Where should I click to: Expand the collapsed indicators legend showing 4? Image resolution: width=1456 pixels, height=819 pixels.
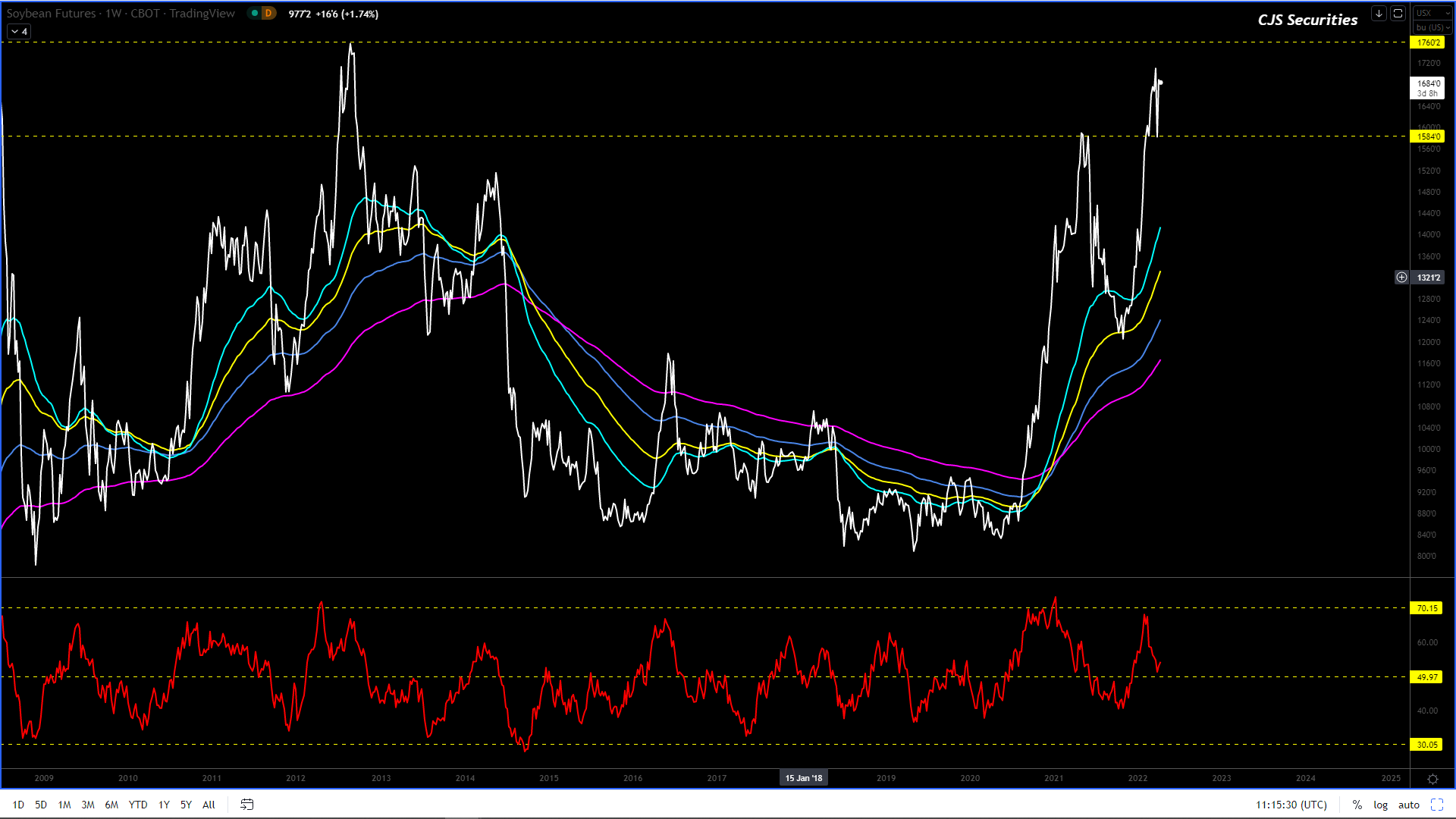[x=19, y=32]
